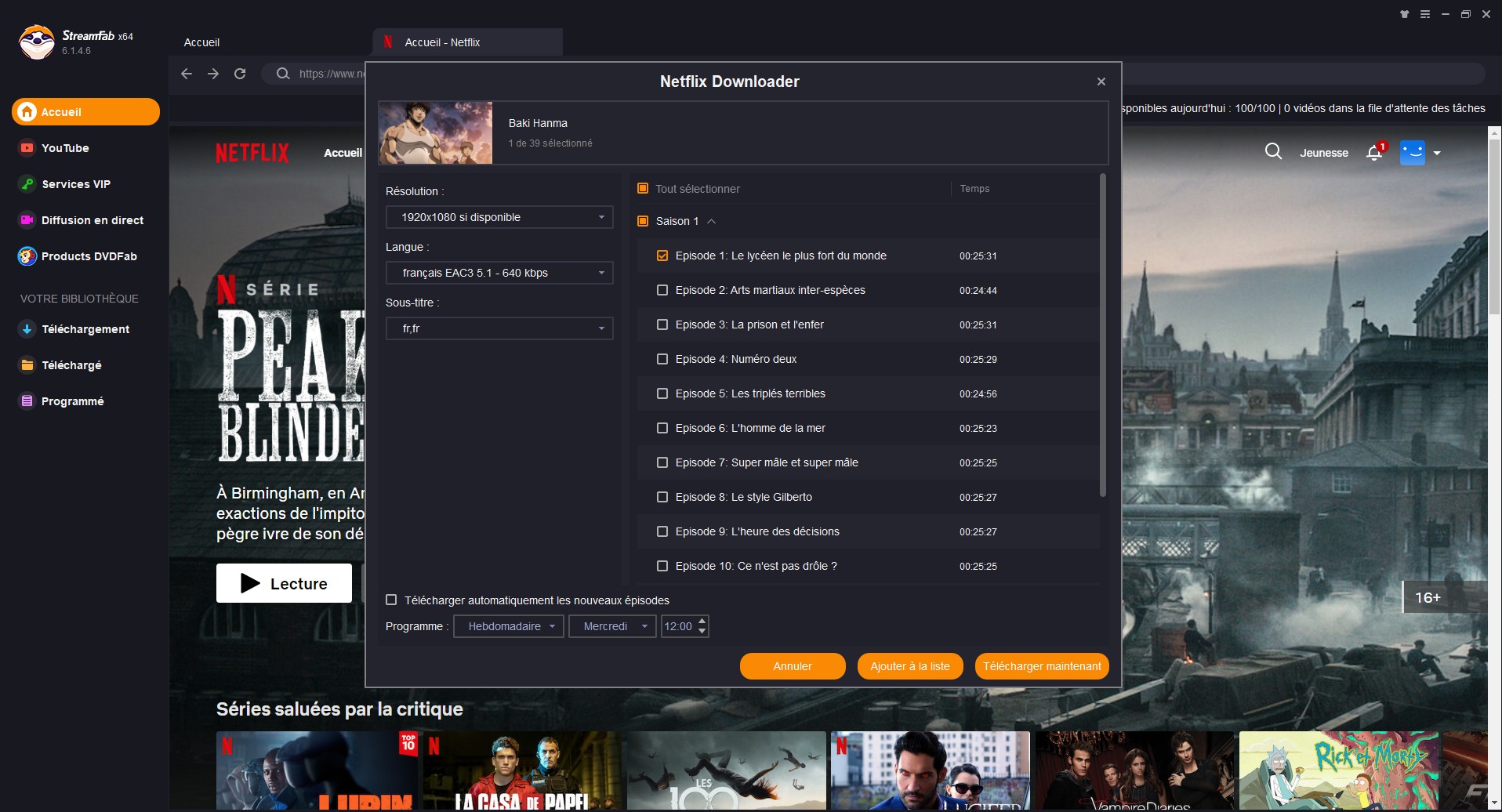Image resolution: width=1502 pixels, height=812 pixels.
Task: Open the Mercredi day dropdown
Action: (x=612, y=626)
